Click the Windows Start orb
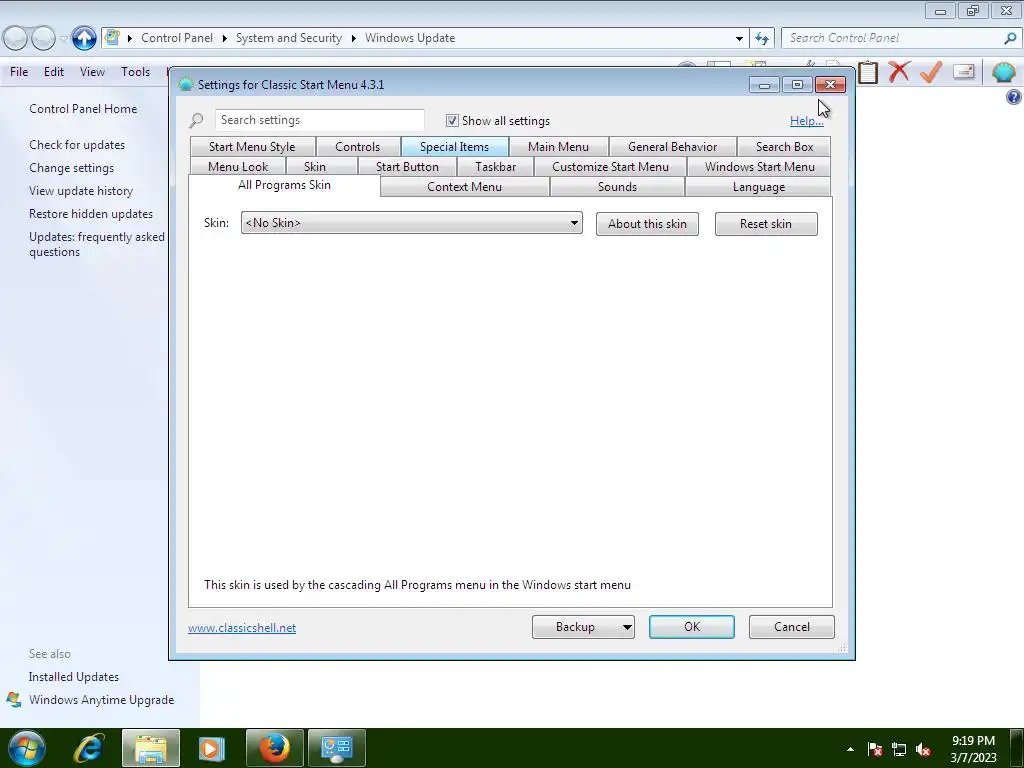 (26, 748)
